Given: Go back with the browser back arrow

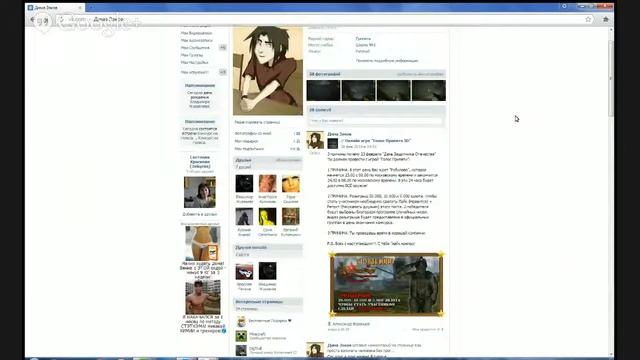Looking at the screenshot, I should click(x=33, y=19).
